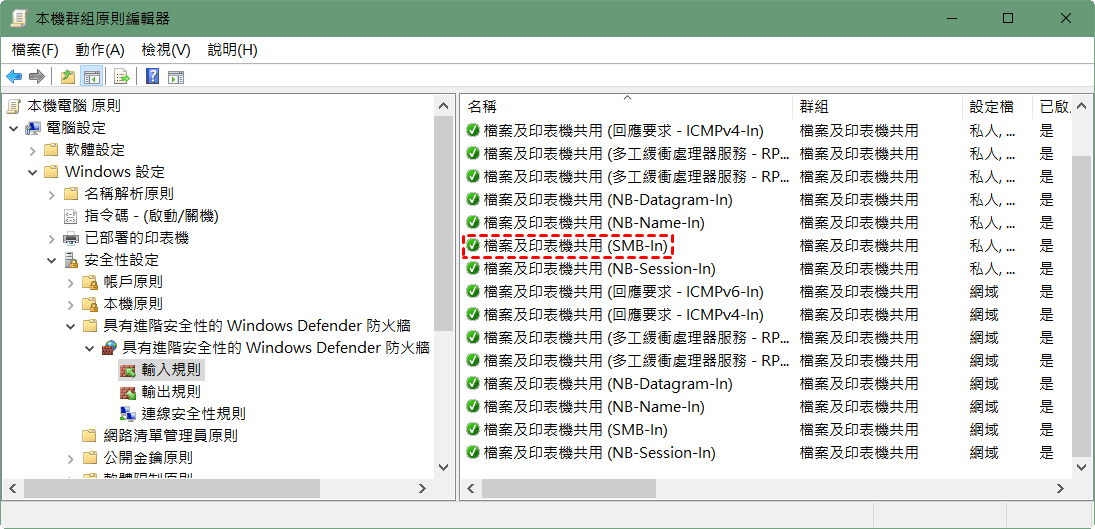Select the 名稱解析原則 tree item label

[x=128, y=193]
